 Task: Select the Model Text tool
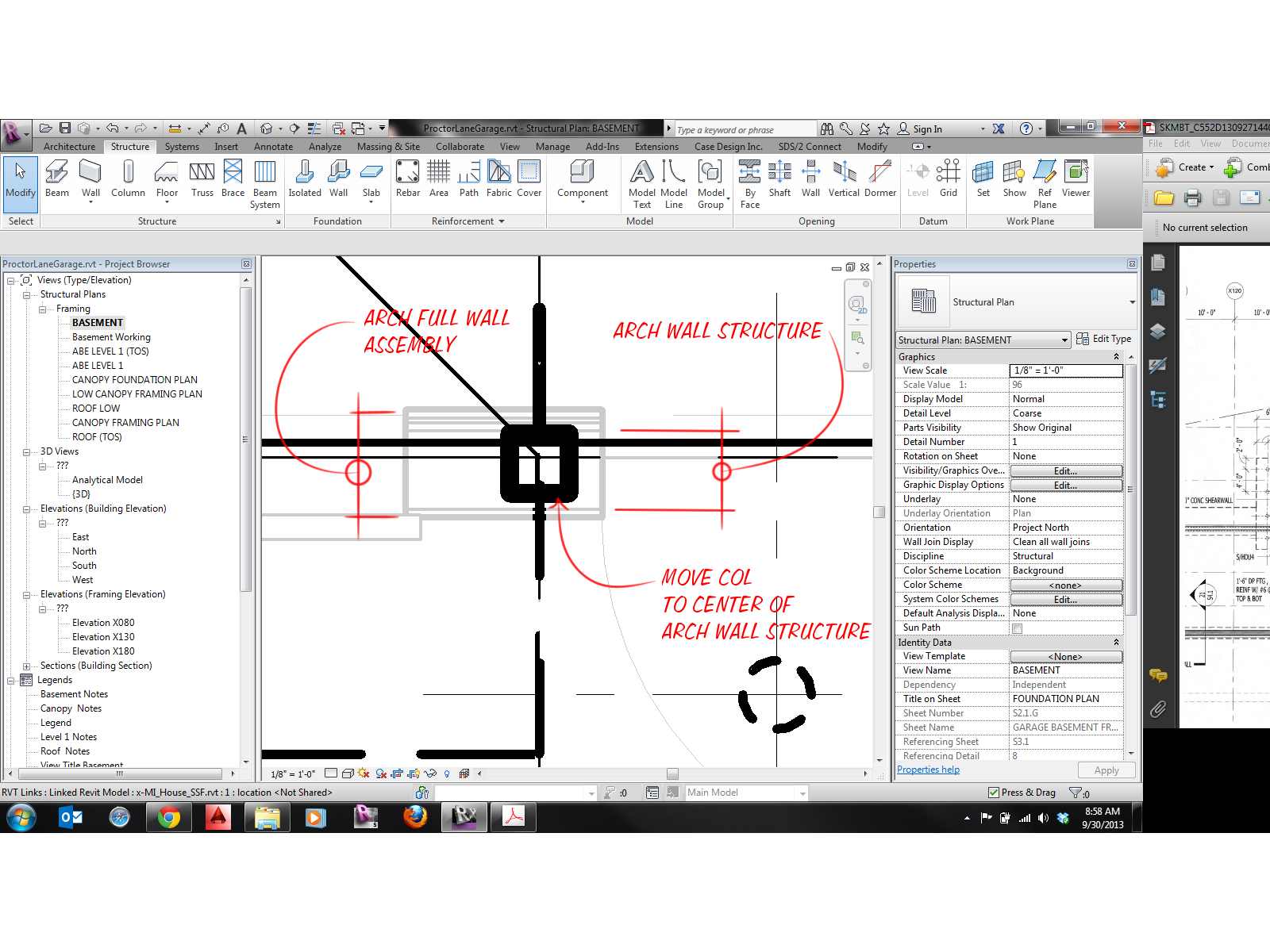click(642, 182)
